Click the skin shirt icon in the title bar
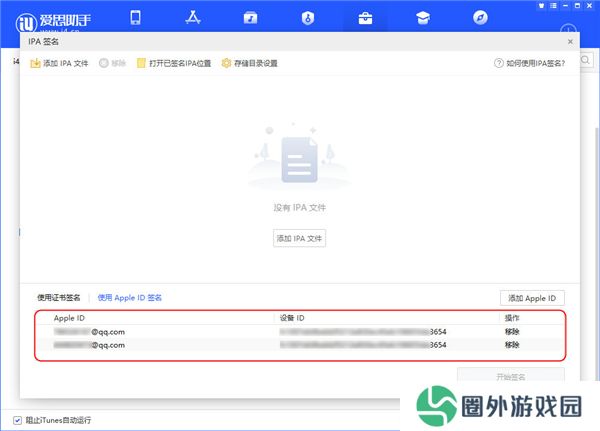Image resolution: width=600 pixels, height=431 pixels. point(541,6)
